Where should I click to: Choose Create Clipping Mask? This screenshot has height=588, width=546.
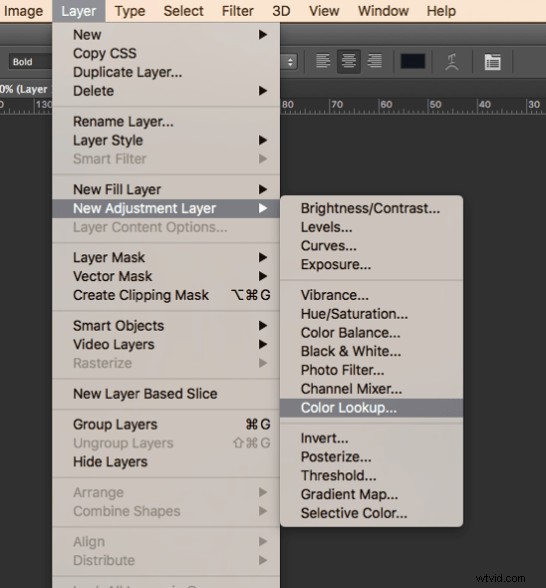click(x=166, y=295)
